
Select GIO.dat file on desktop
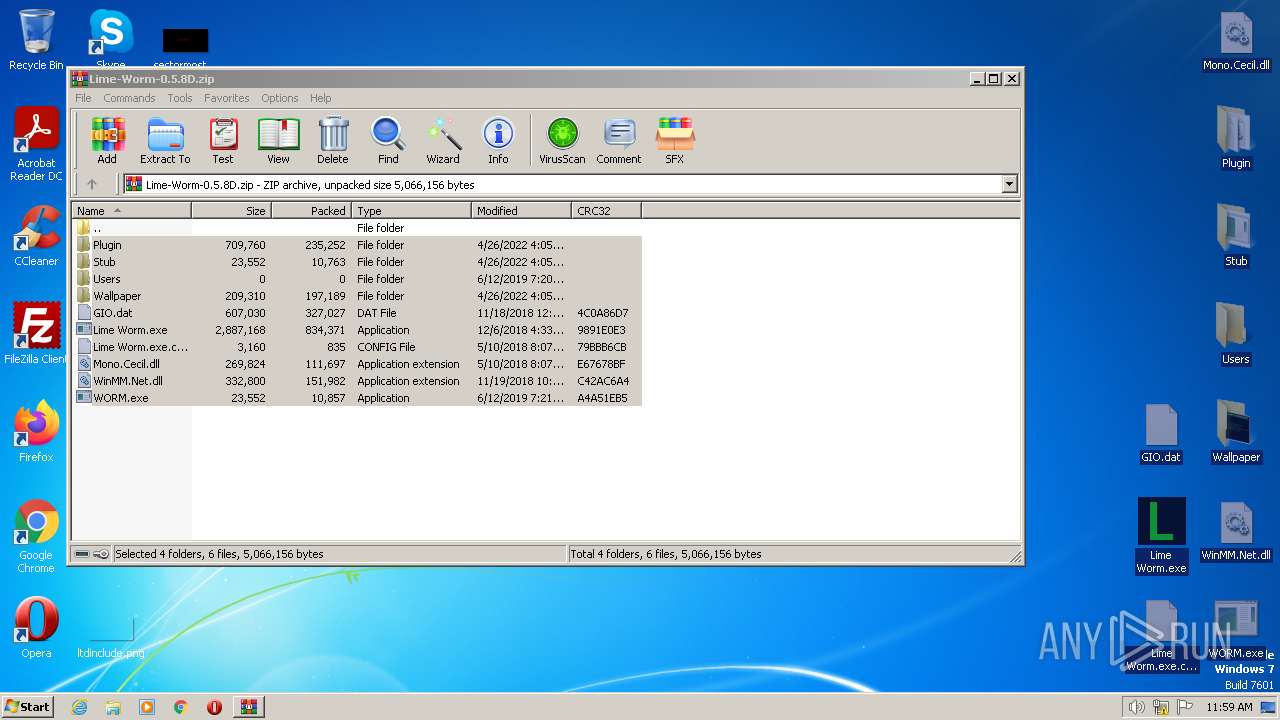[1161, 433]
